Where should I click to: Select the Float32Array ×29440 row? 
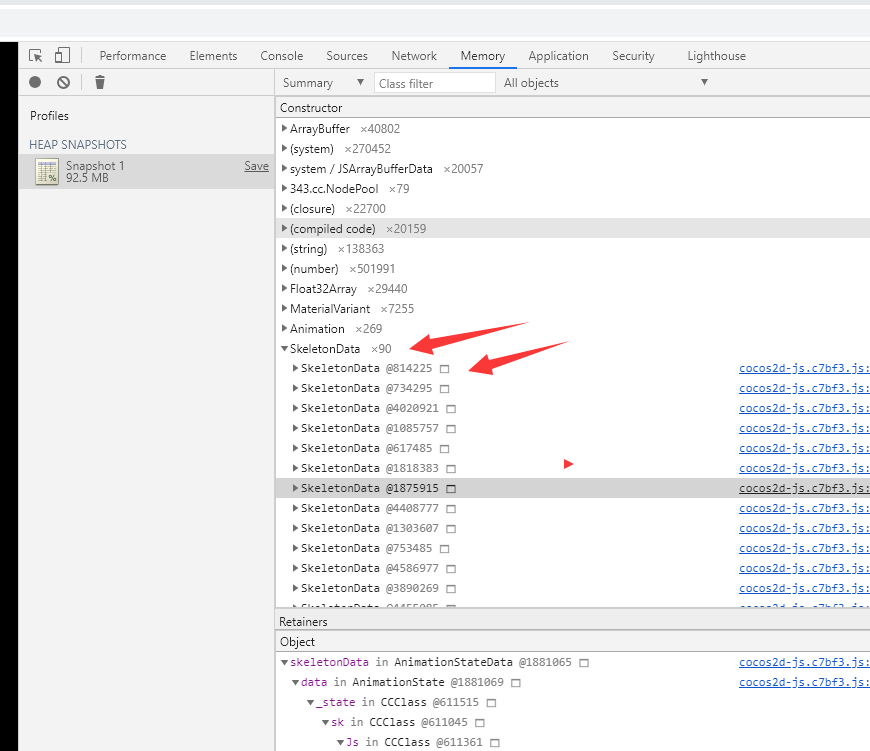(x=573, y=288)
